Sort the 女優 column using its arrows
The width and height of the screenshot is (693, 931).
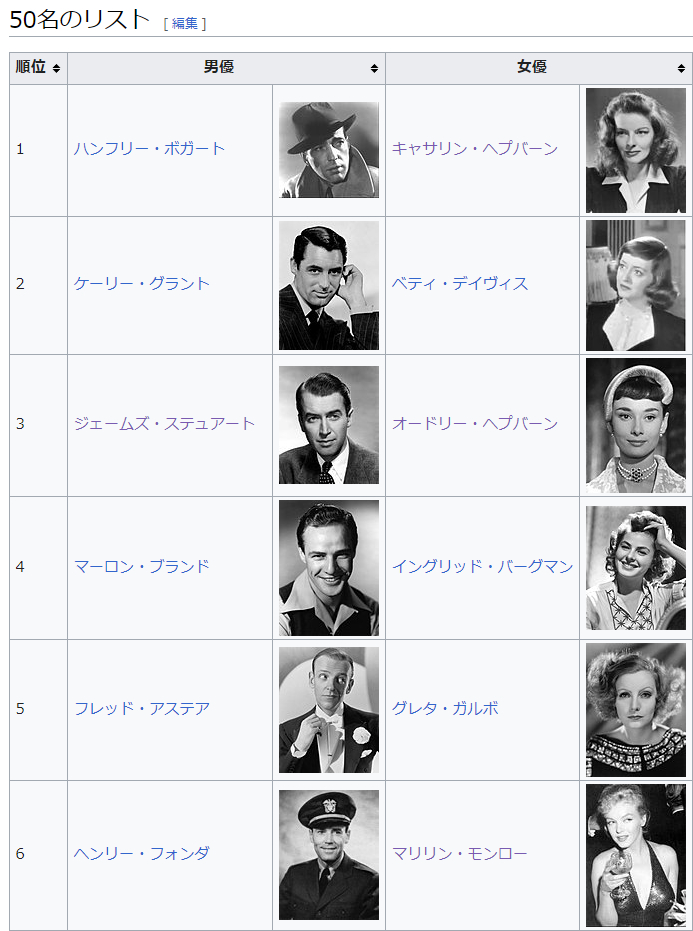coord(681,68)
